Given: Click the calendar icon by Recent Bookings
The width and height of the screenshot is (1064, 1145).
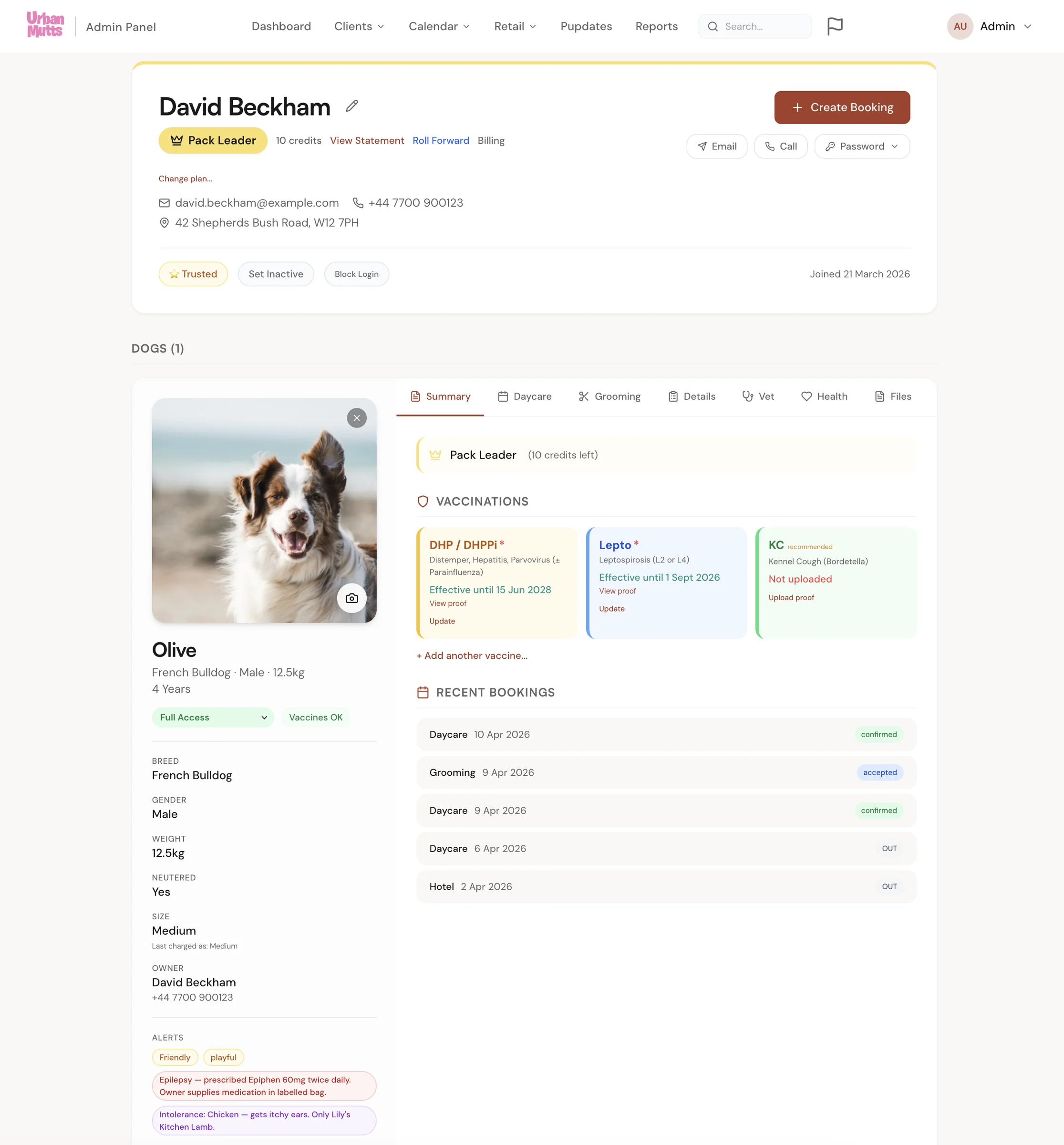Looking at the screenshot, I should [423, 692].
